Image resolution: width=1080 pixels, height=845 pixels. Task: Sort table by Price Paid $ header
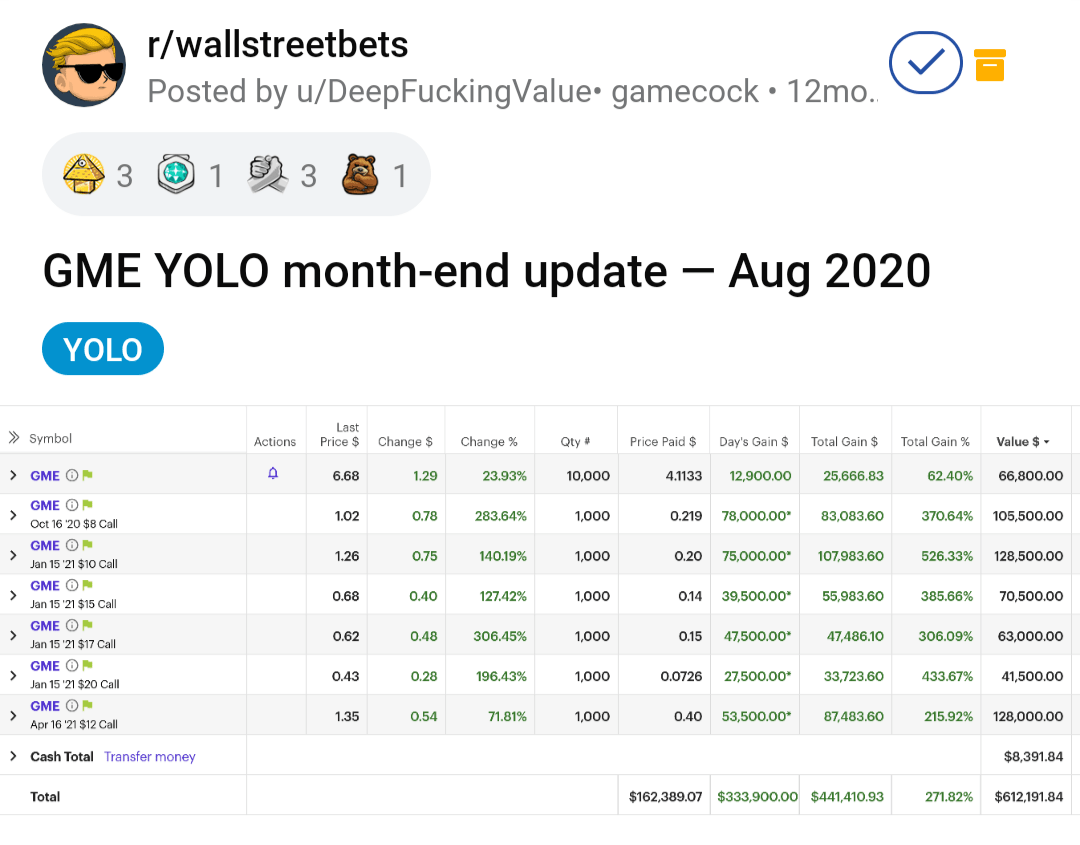point(663,441)
